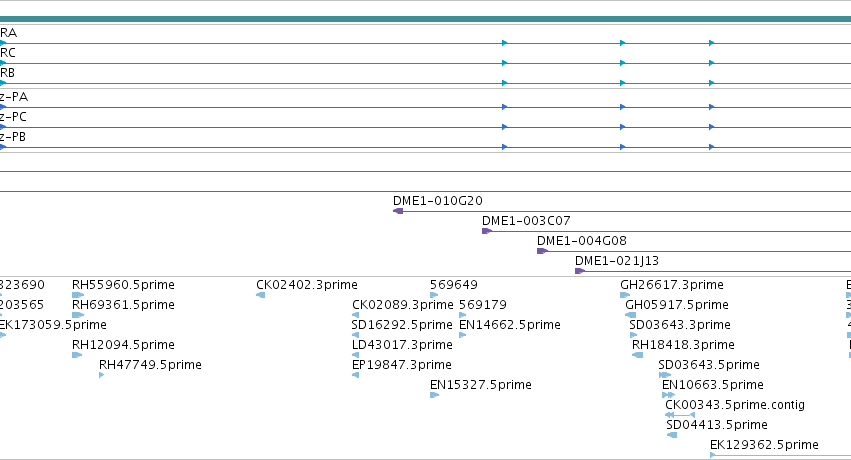Screen dimensions: 851x460
Task: Click the RC transcript label
Action: pos(8,53)
